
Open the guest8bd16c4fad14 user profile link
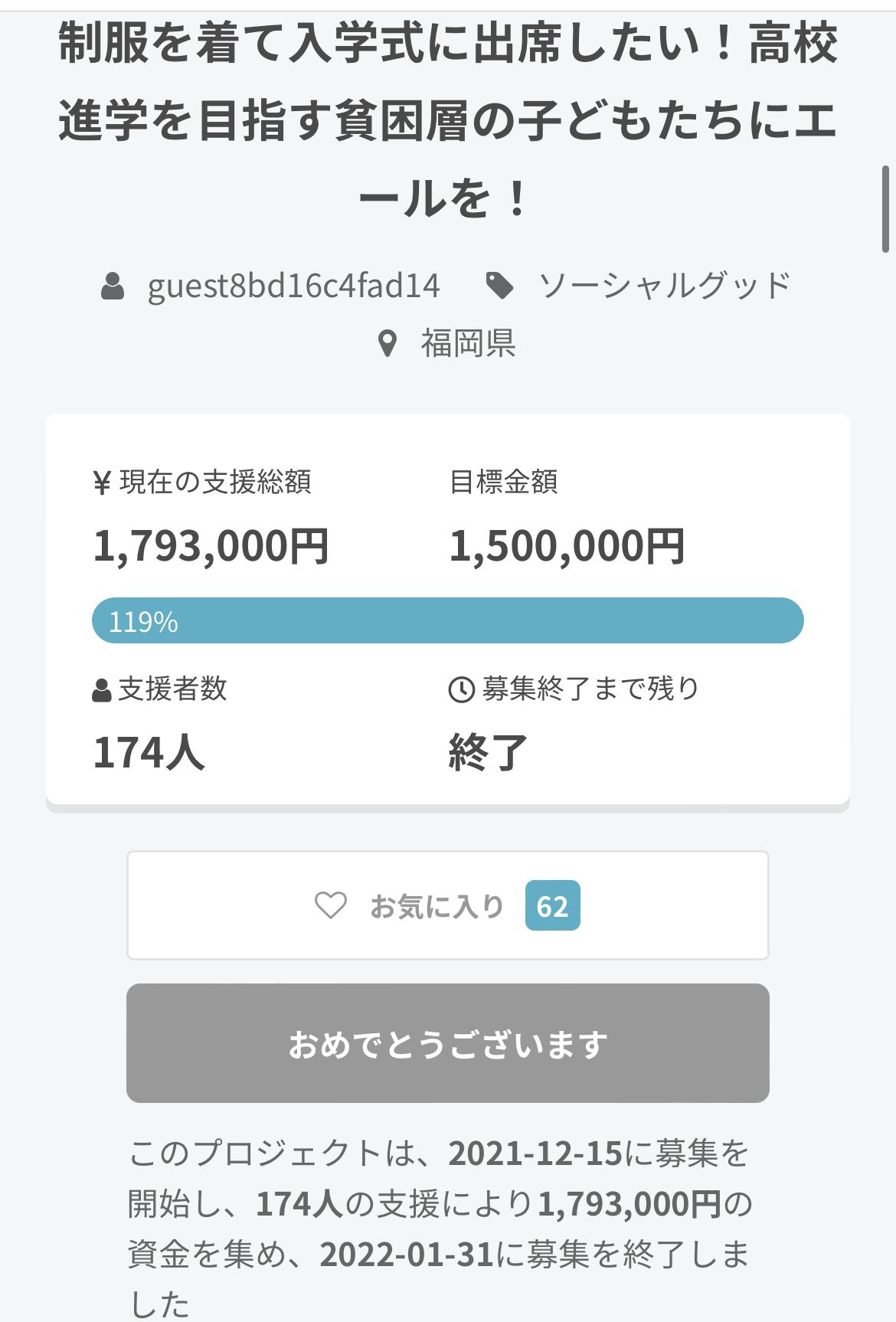click(293, 286)
